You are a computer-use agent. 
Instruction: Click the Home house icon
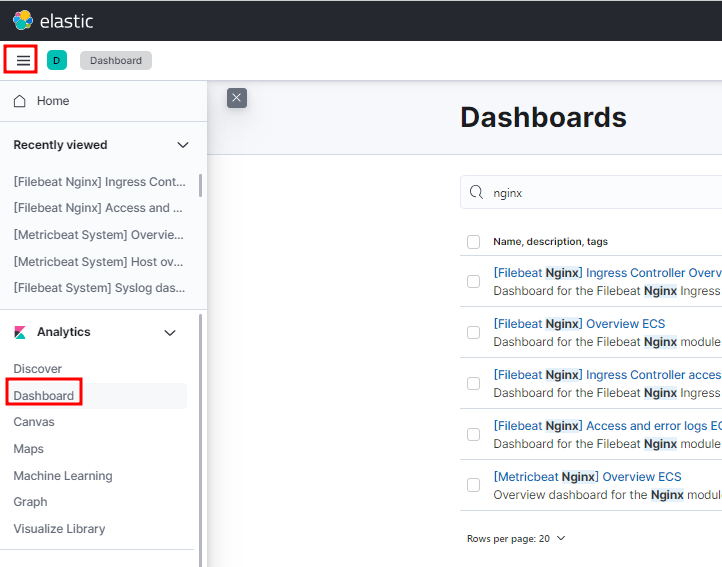(x=20, y=101)
